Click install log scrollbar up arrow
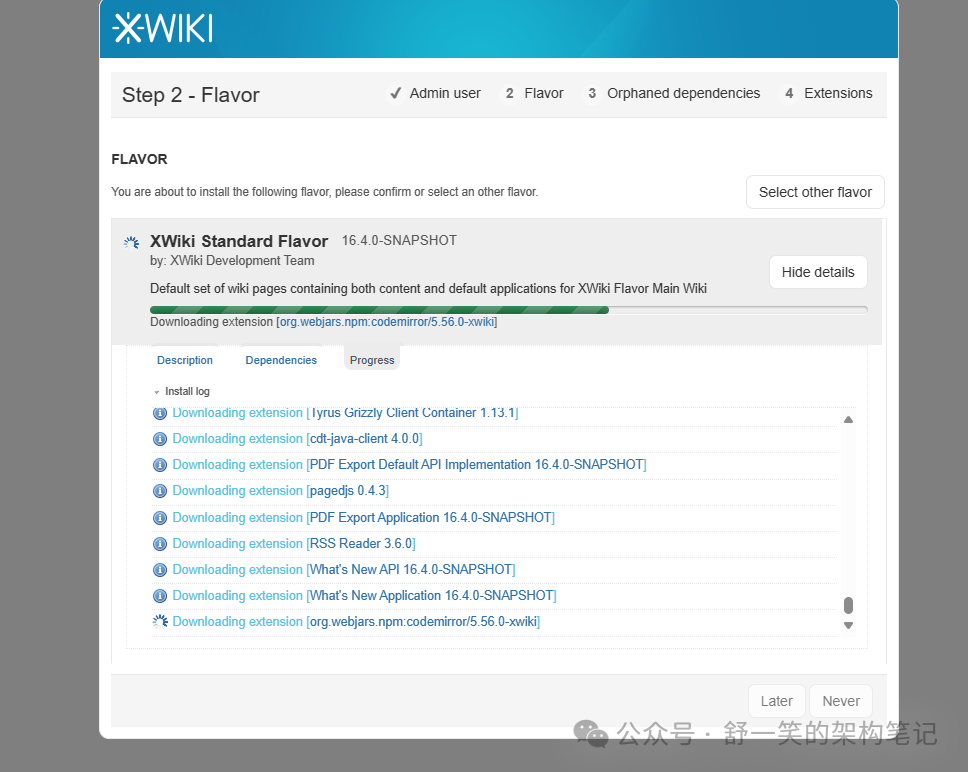Viewport: 968px width, 772px height. pos(848,420)
